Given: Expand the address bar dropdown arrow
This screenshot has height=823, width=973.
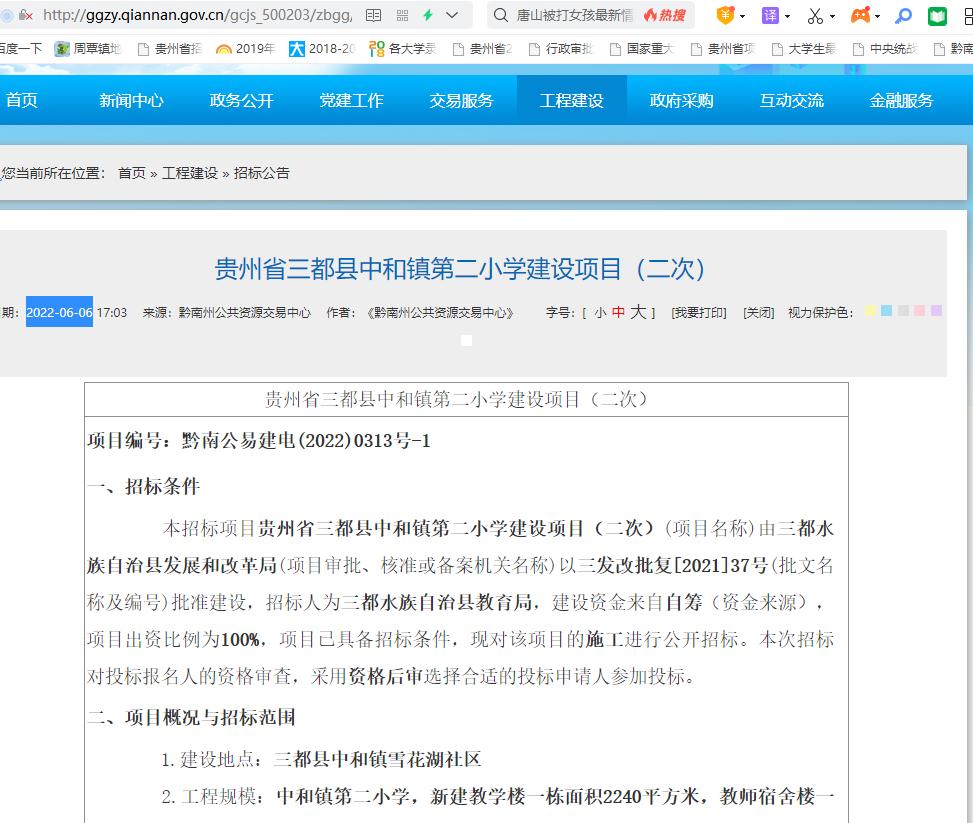Looking at the screenshot, I should (452, 16).
